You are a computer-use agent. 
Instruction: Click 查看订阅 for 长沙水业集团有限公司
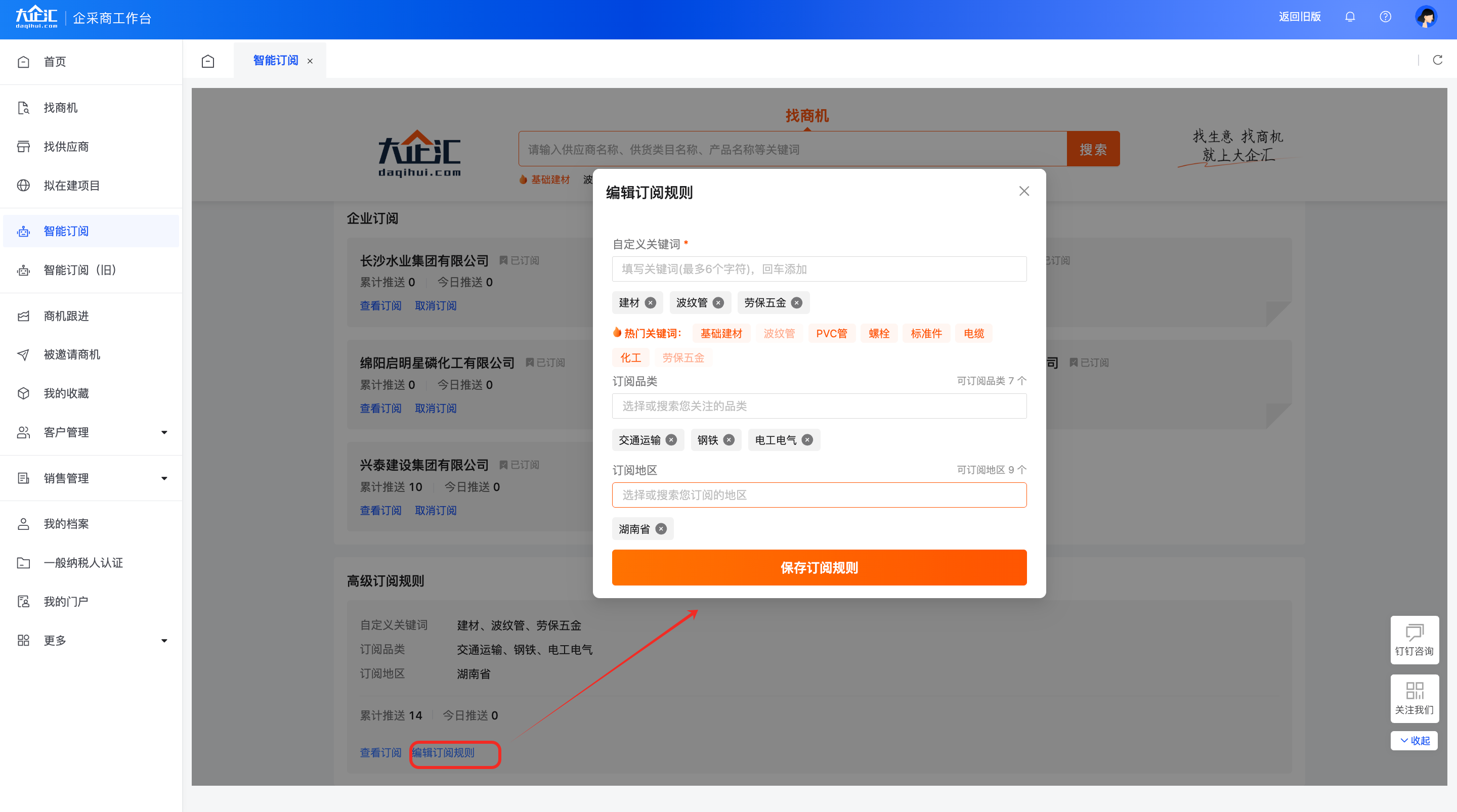pos(380,306)
